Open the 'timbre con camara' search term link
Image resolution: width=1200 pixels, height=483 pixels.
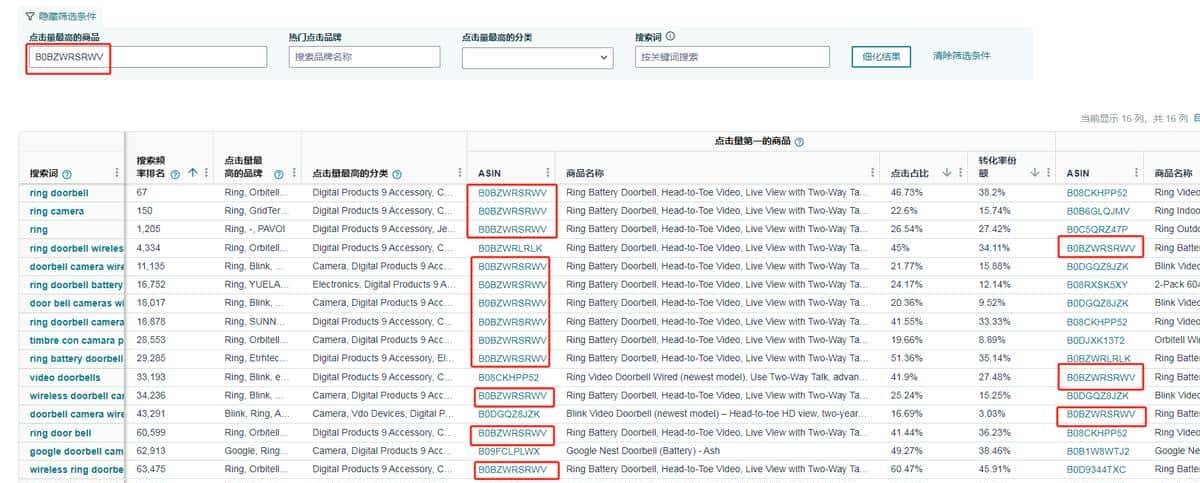click(x=77, y=340)
